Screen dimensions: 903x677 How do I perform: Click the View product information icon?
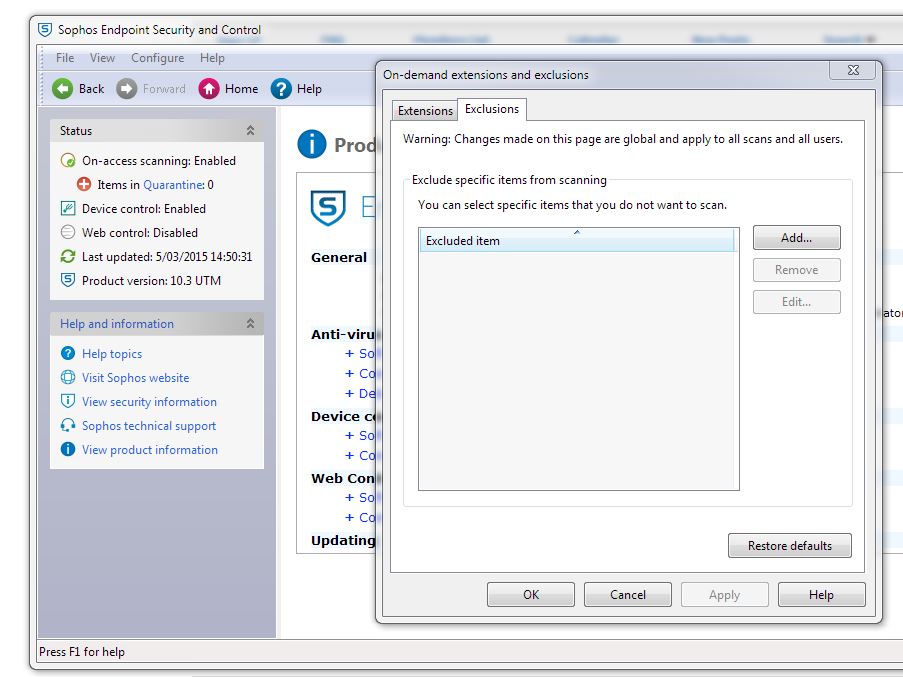click(x=68, y=450)
